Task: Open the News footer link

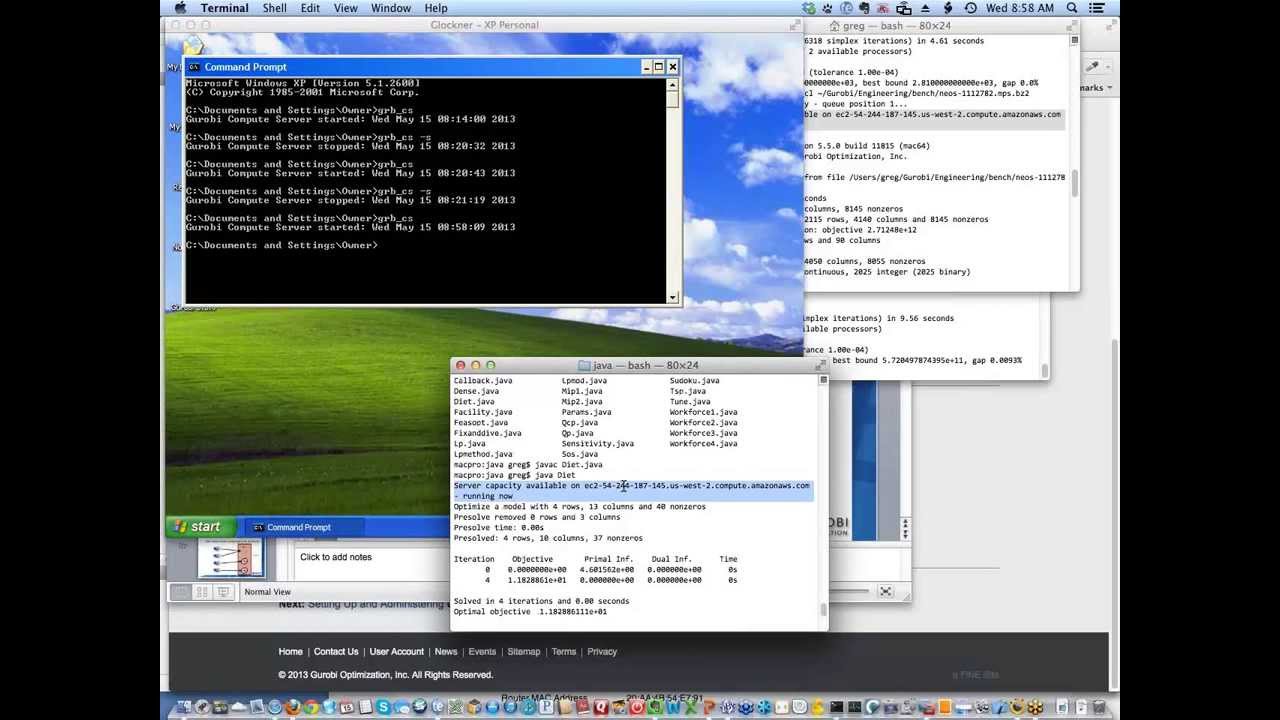Action: pos(446,652)
